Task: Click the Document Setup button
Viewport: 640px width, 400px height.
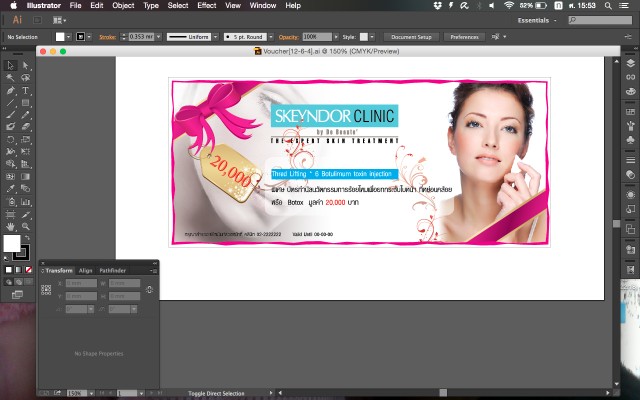Action: pos(411,37)
